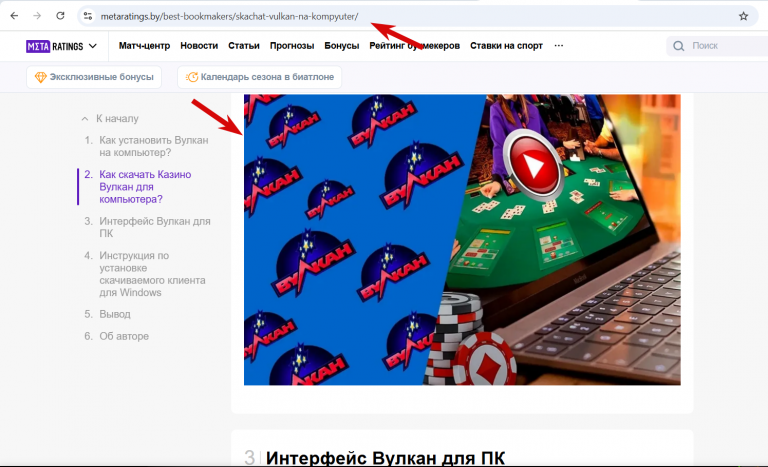Open the Meta Ratings logo homepage
Image resolution: width=768 pixels, height=467 pixels.
(x=55, y=46)
